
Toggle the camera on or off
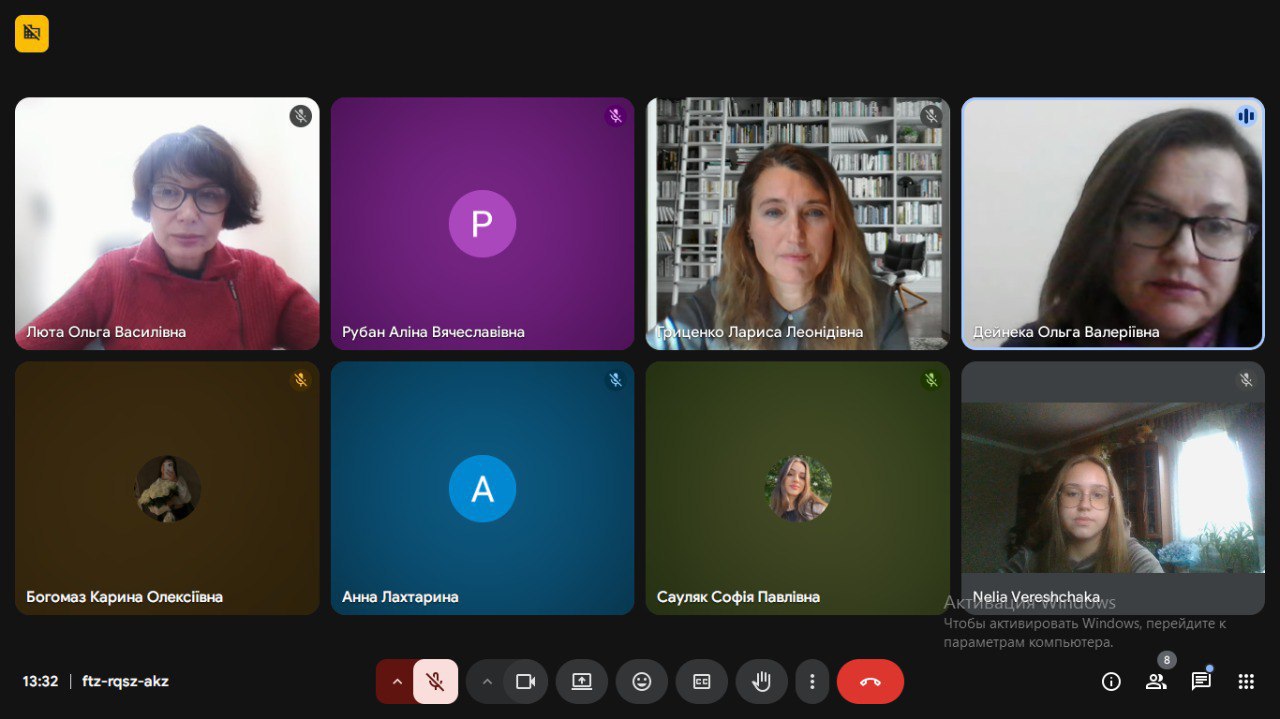click(525, 682)
